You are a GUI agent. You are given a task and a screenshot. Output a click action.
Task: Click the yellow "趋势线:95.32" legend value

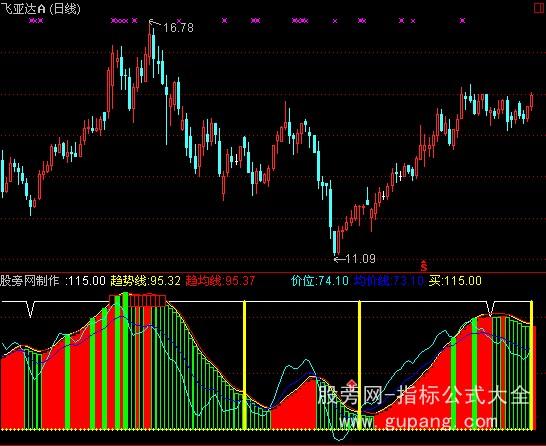[146, 280]
